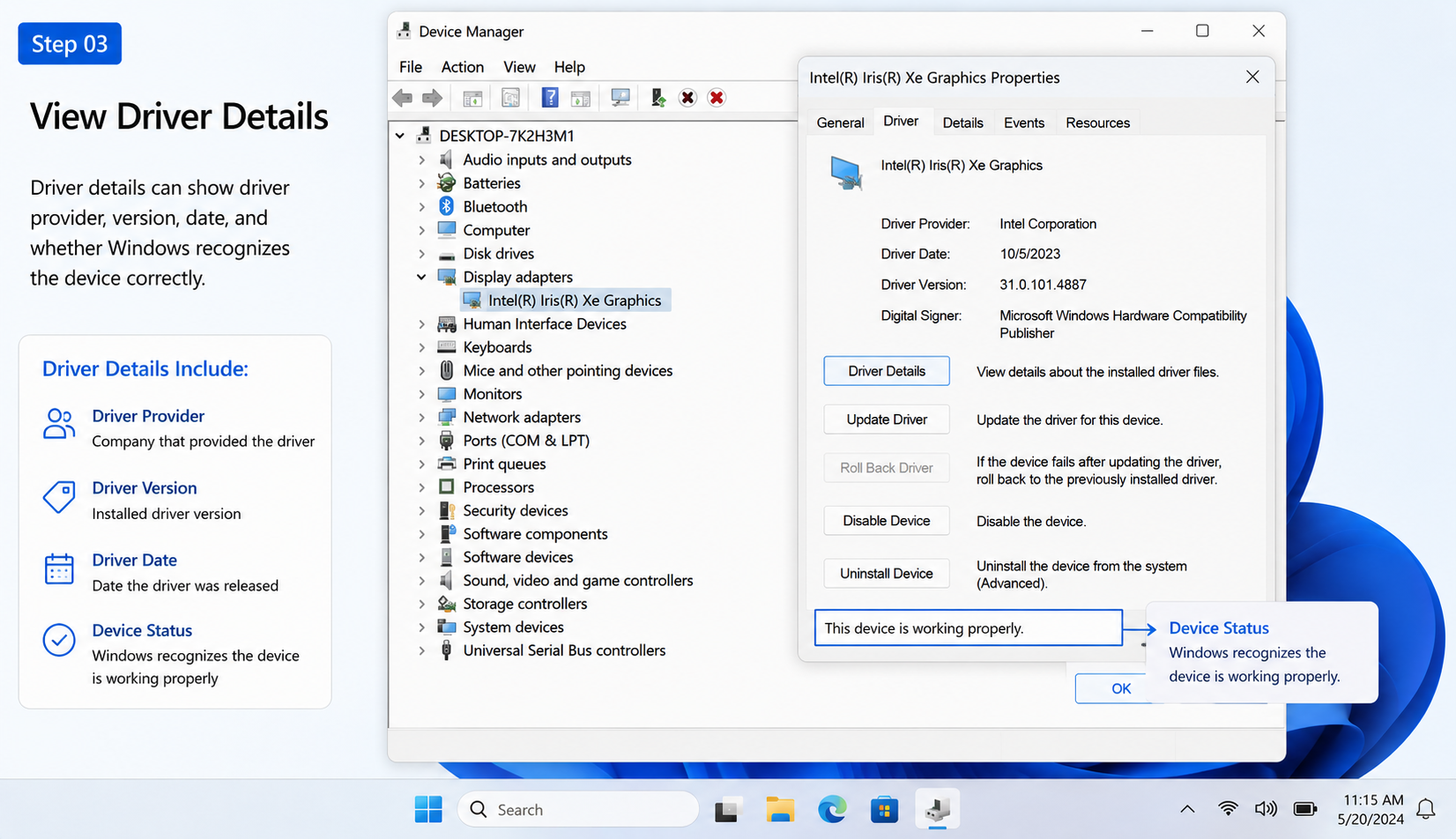The height and width of the screenshot is (839, 1456).
Task: Click the Forward arrow in Device Manager toolbar
Action: pos(432,98)
